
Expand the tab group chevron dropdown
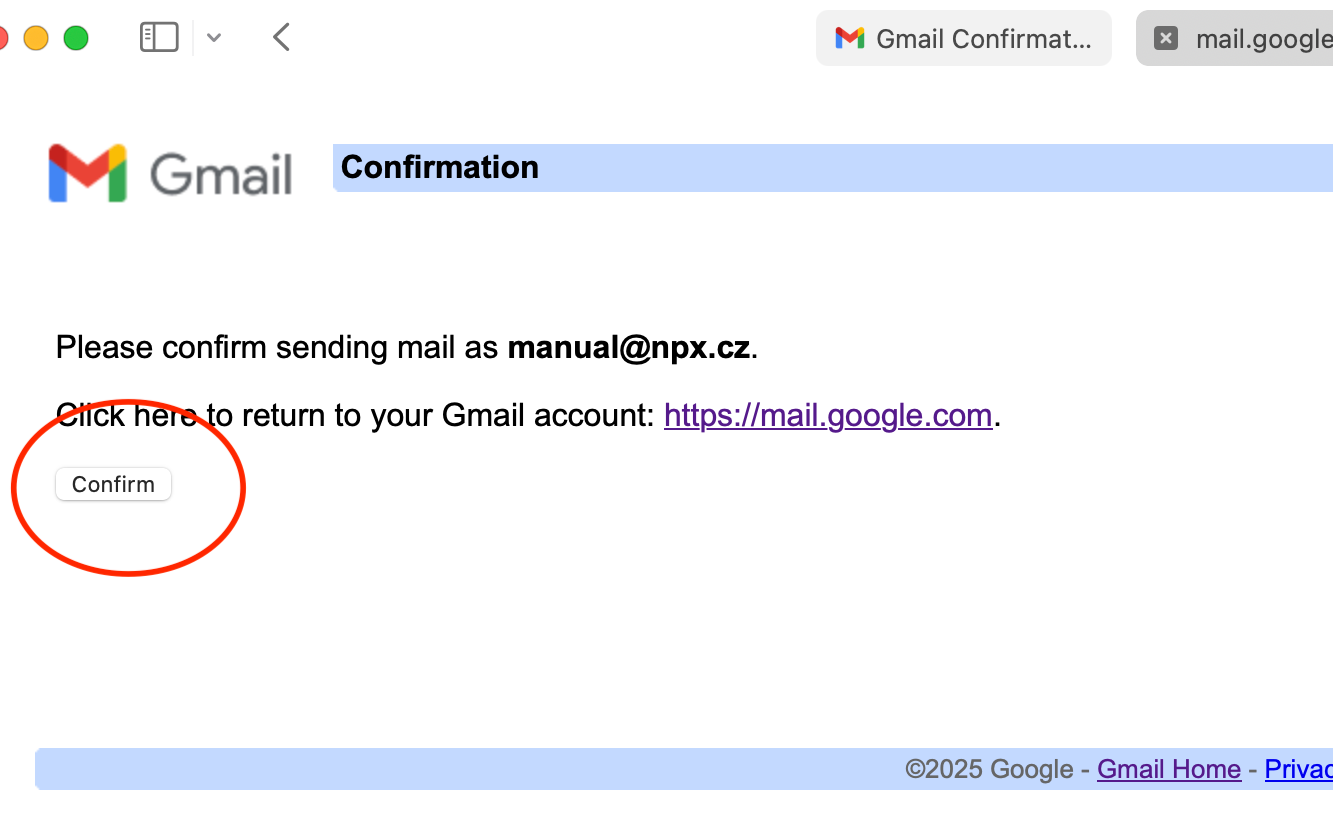(x=214, y=38)
